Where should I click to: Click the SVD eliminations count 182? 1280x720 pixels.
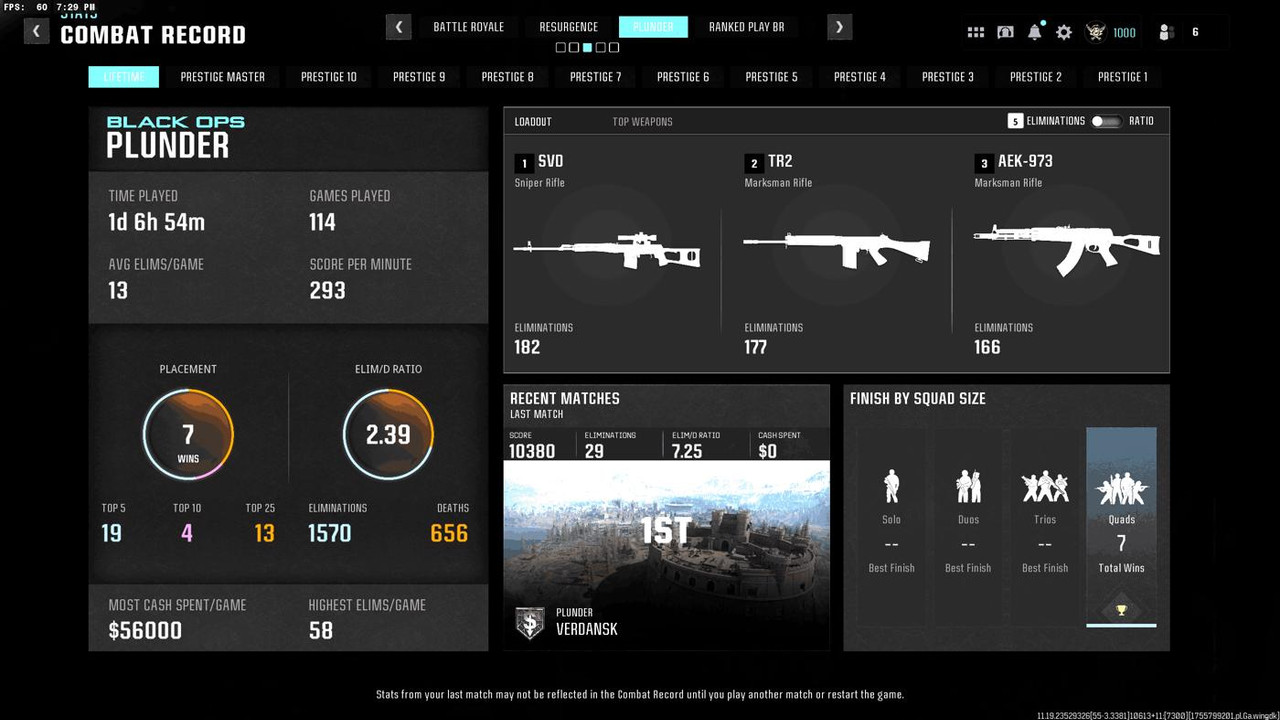(x=527, y=347)
